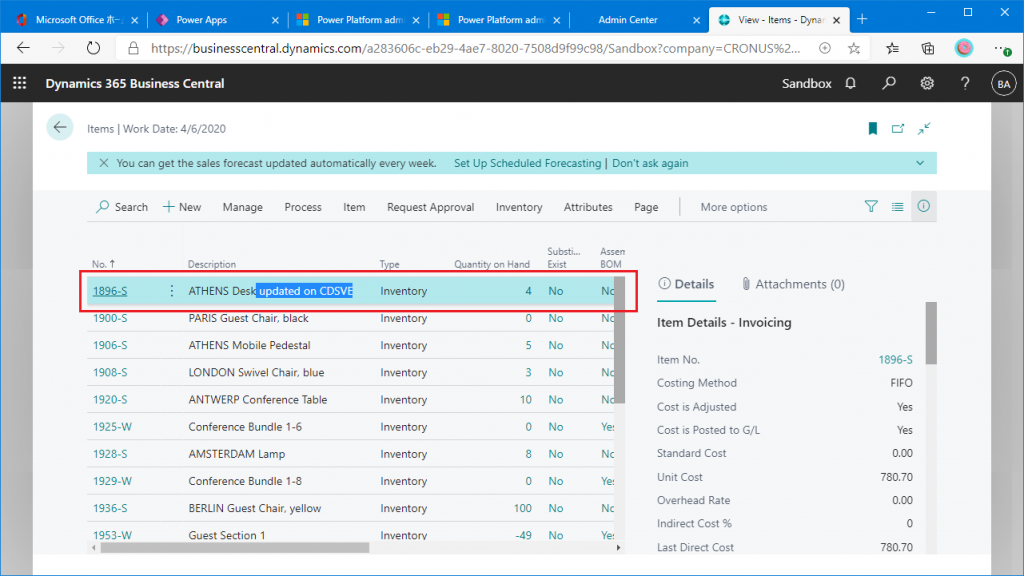Expand the notification bar chevron
The height and width of the screenshot is (576, 1024).
tap(920, 163)
